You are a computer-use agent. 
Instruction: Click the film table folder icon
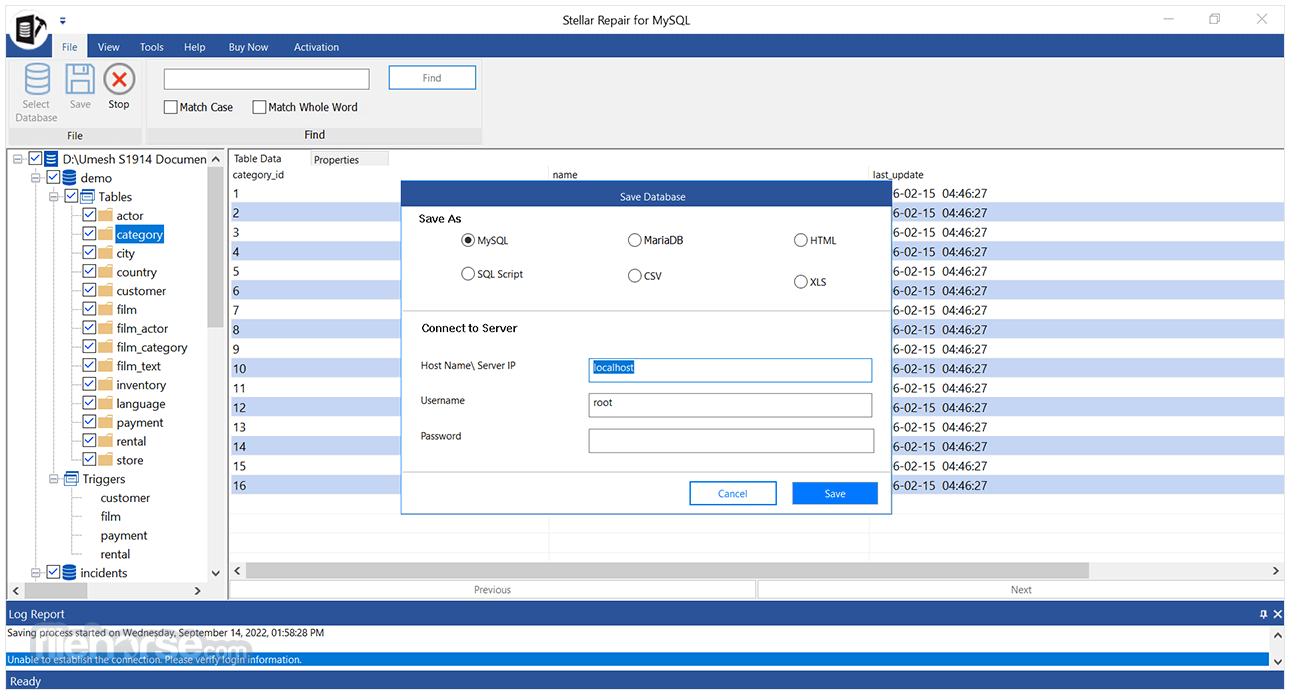106,309
